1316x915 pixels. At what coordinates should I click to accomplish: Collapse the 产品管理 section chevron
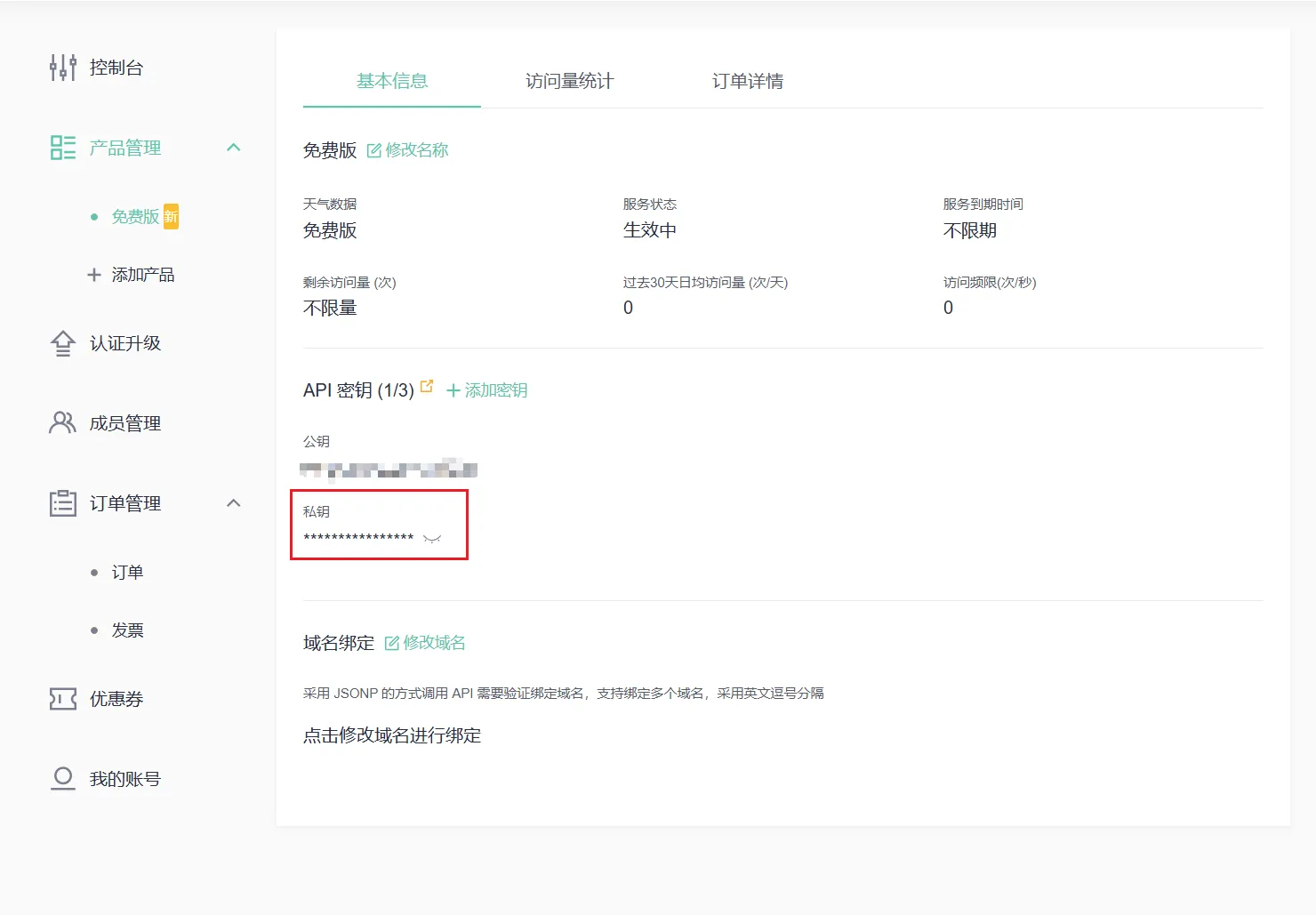(x=234, y=148)
